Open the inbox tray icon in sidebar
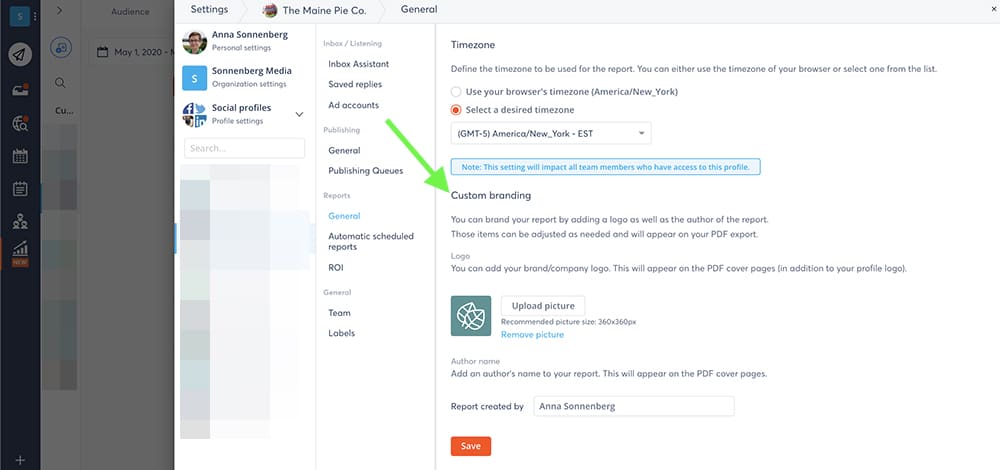The image size is (1000, 470). 20,90
